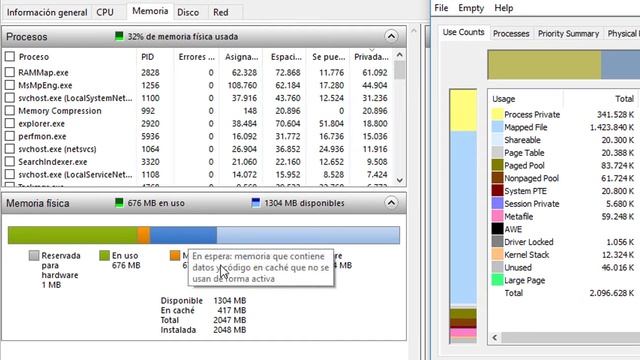Screen dimensions: 640x360
Task: Click the orange Modificada legend swatch
Action: [175, 256]
